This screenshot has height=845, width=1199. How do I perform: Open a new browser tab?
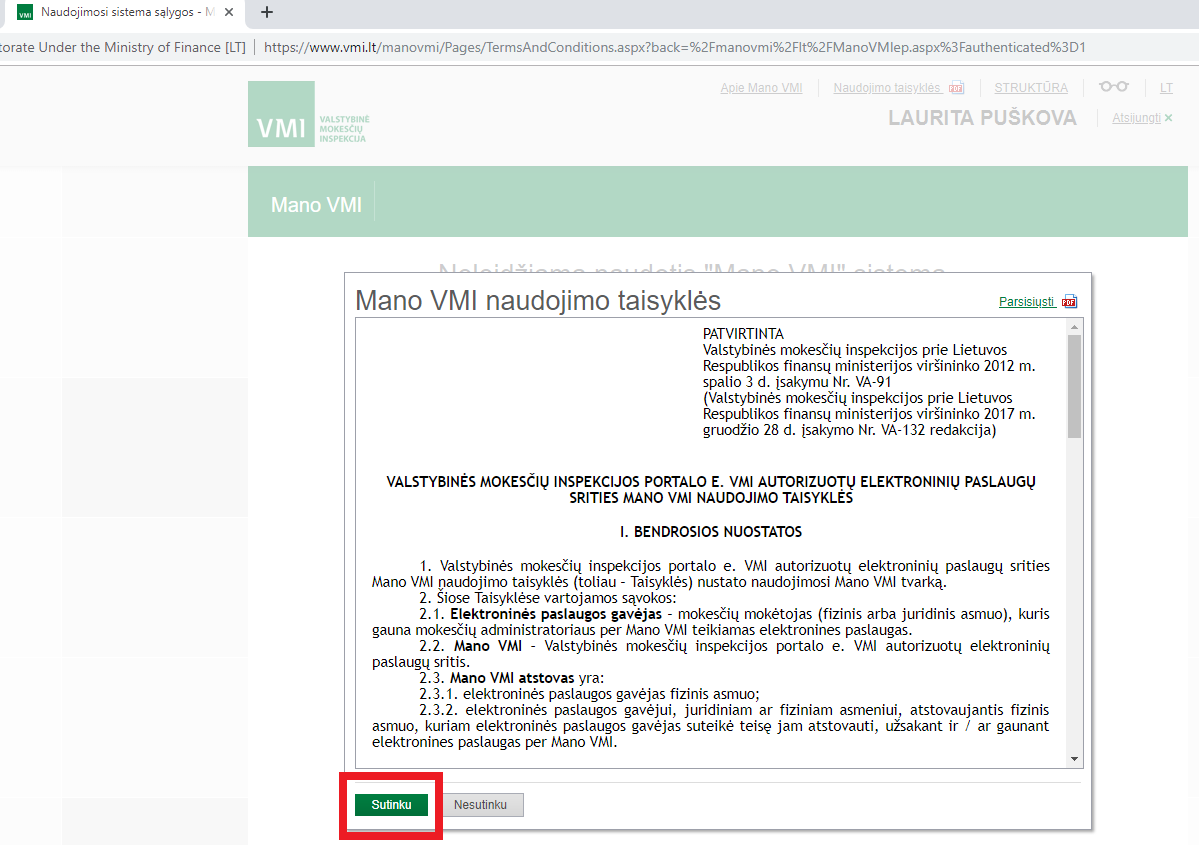[x=267, y=12]
